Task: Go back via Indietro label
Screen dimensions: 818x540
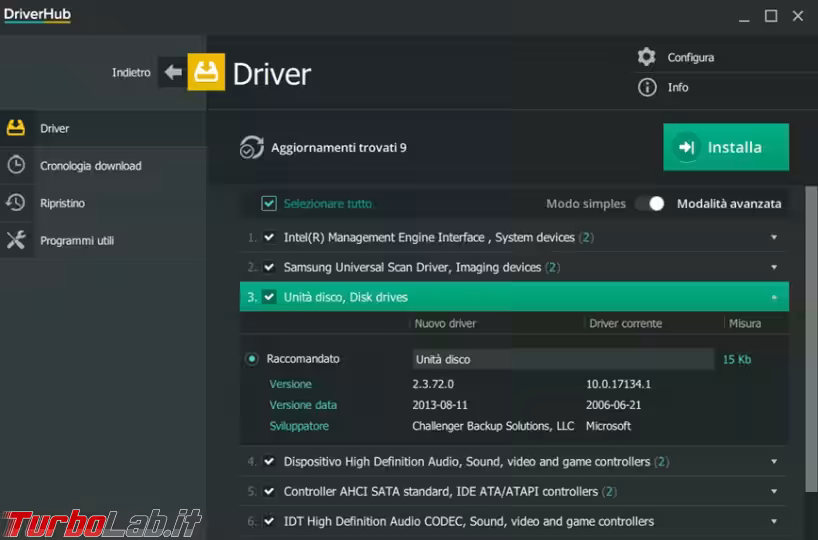Action: coord(131,73)
